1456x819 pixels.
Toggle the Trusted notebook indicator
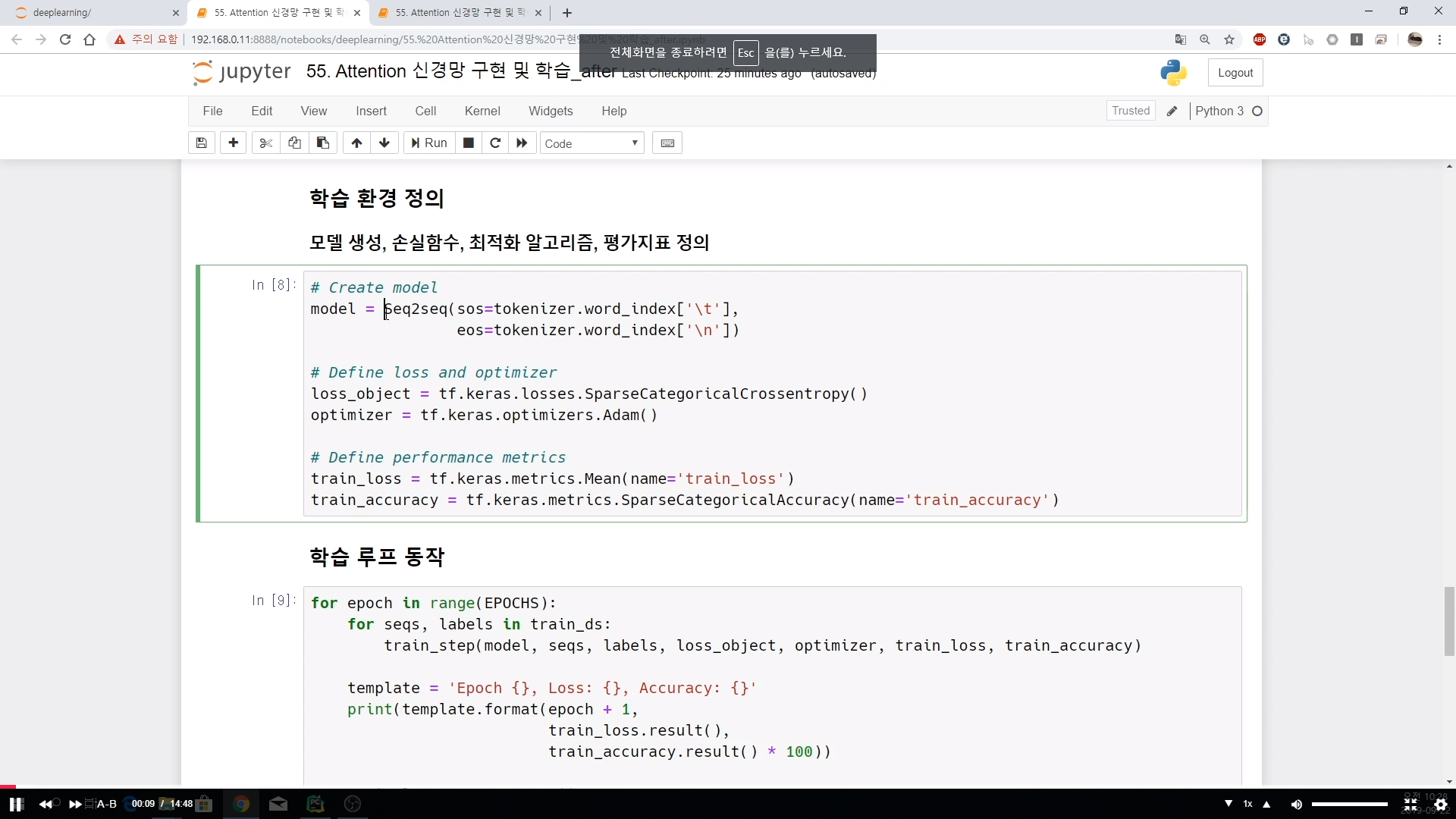1130,111
